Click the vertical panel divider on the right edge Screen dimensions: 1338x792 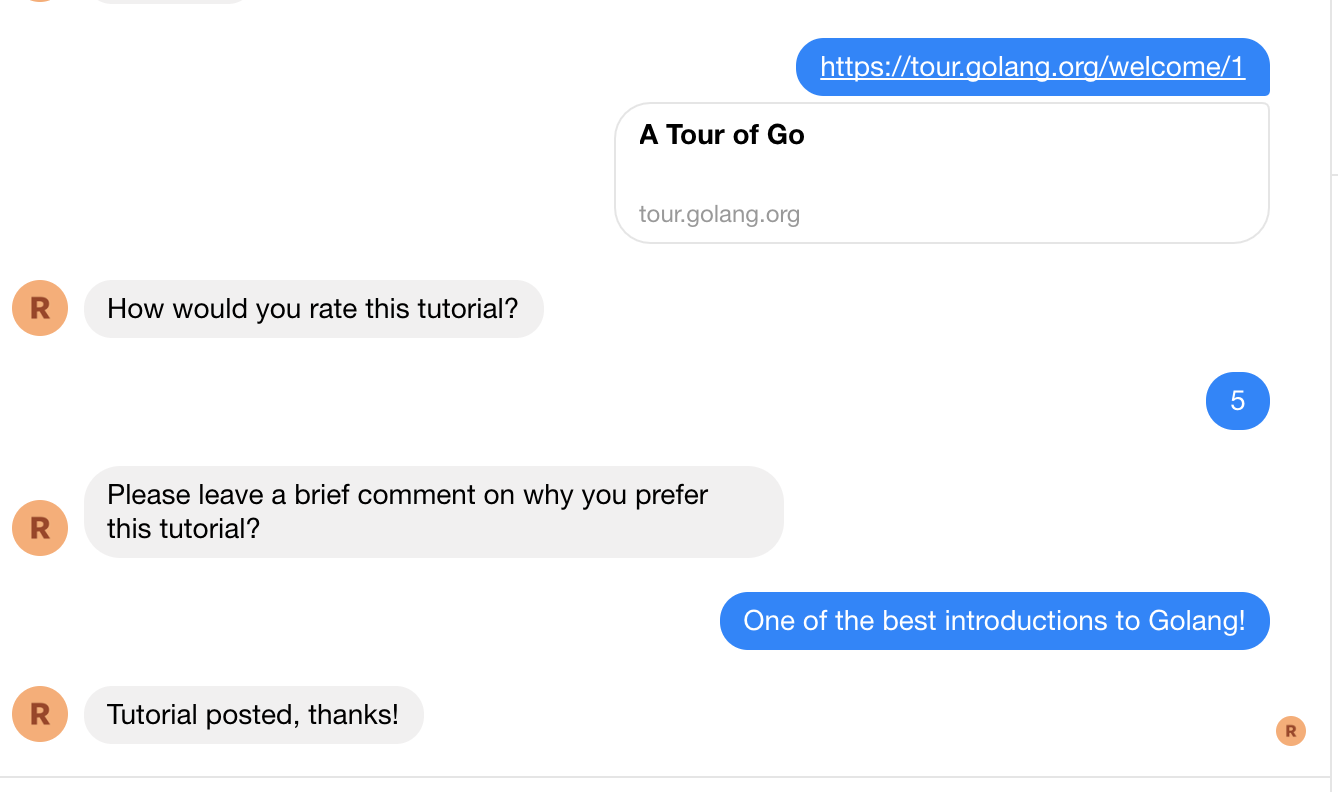coord(1331,400)
